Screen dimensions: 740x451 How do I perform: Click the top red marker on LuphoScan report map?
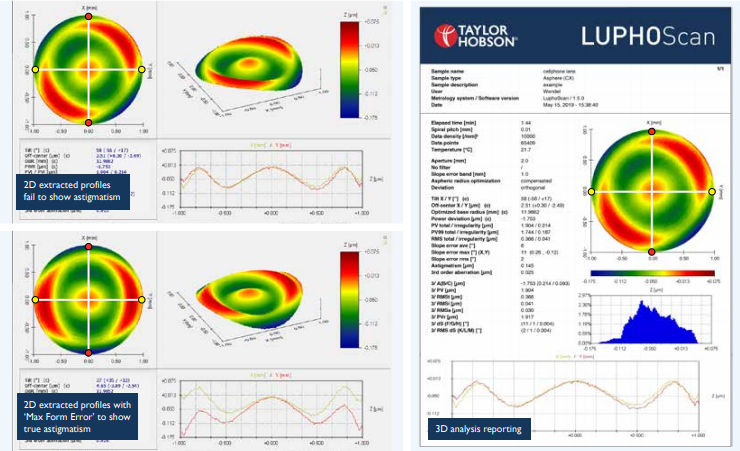coord(651,132)
